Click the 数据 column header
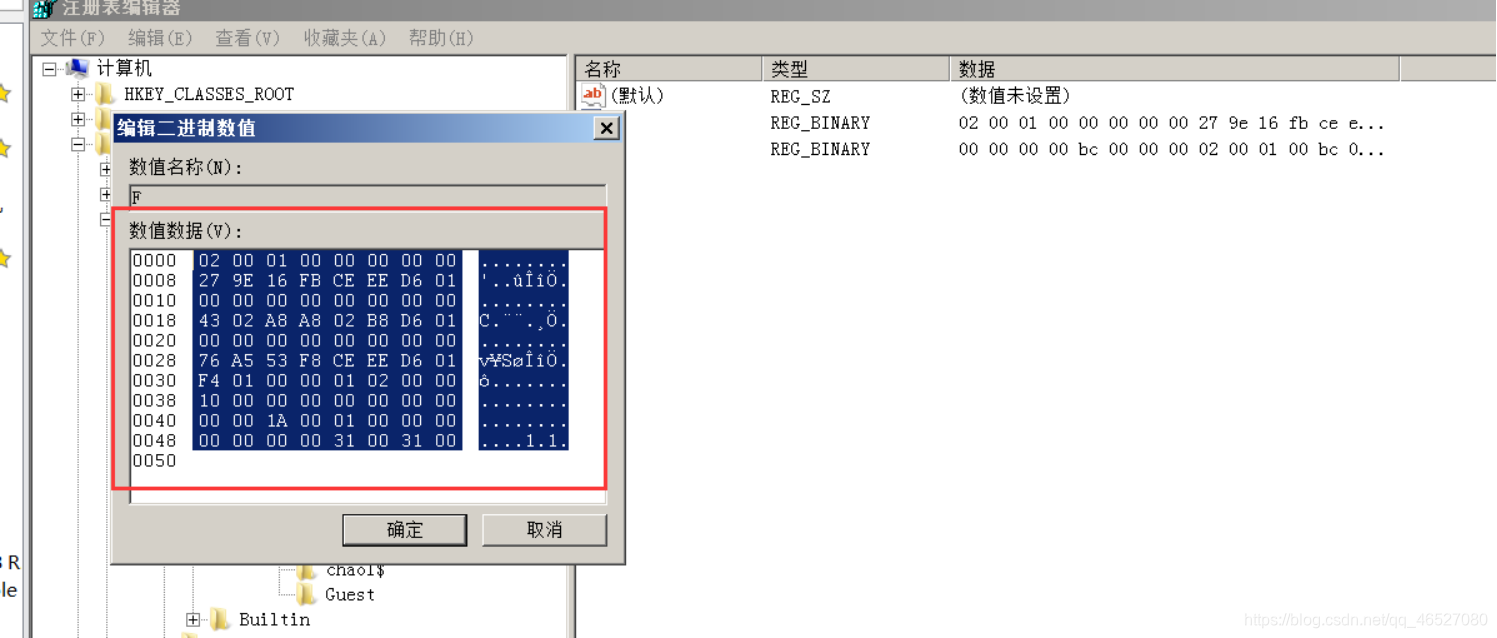The width and height of the screenshot is (1497, 638). (x=1174, y=69)
